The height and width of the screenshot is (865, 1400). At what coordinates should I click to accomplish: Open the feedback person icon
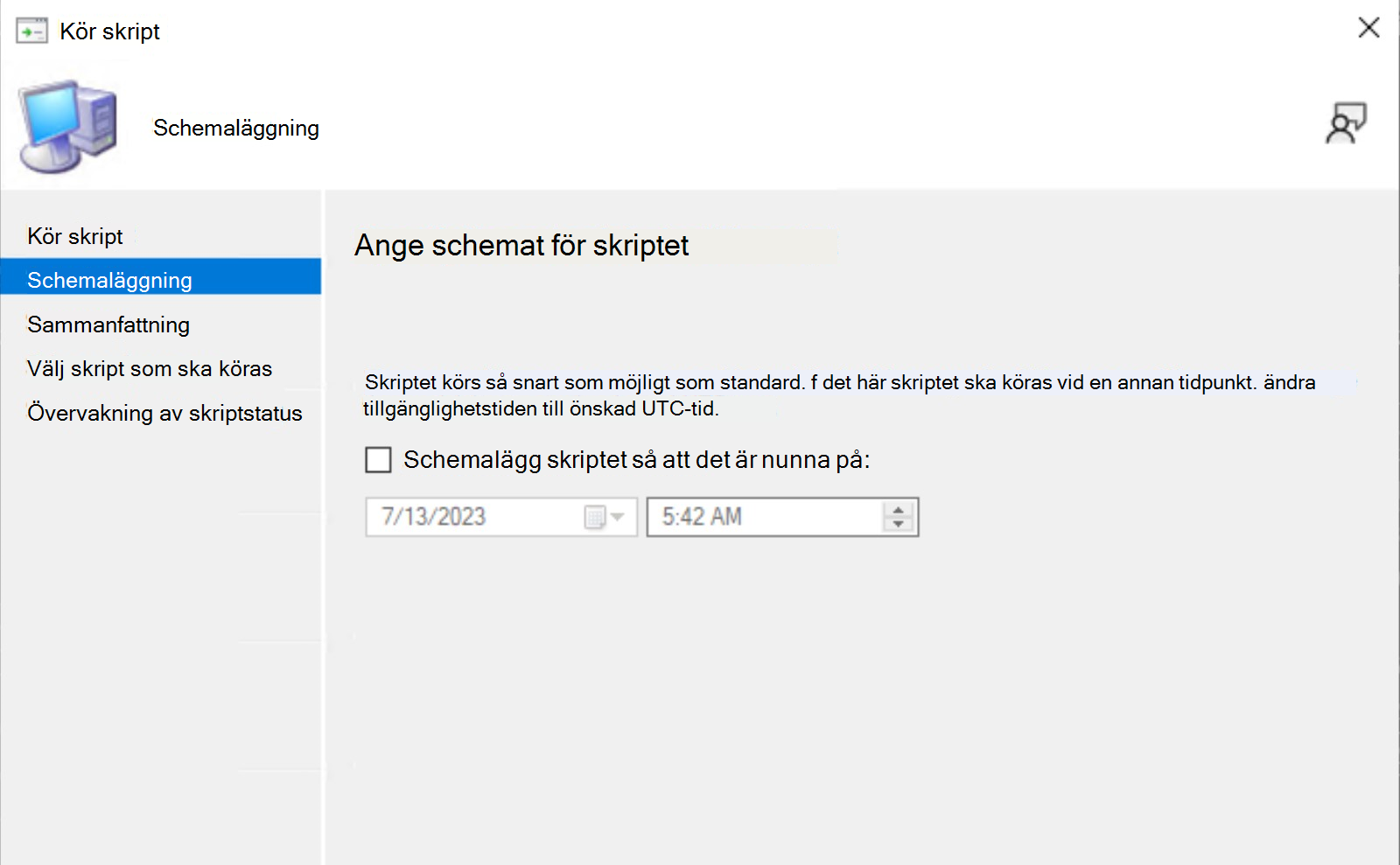1346,123
